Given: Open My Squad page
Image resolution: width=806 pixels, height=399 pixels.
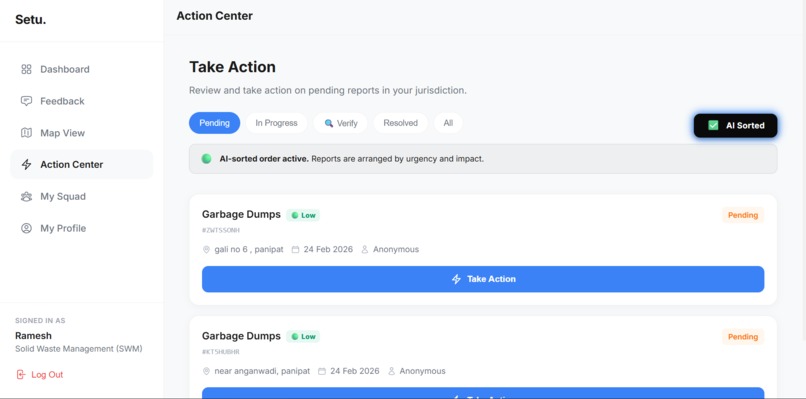Looking at the screenshot, I should pos(82,196).
